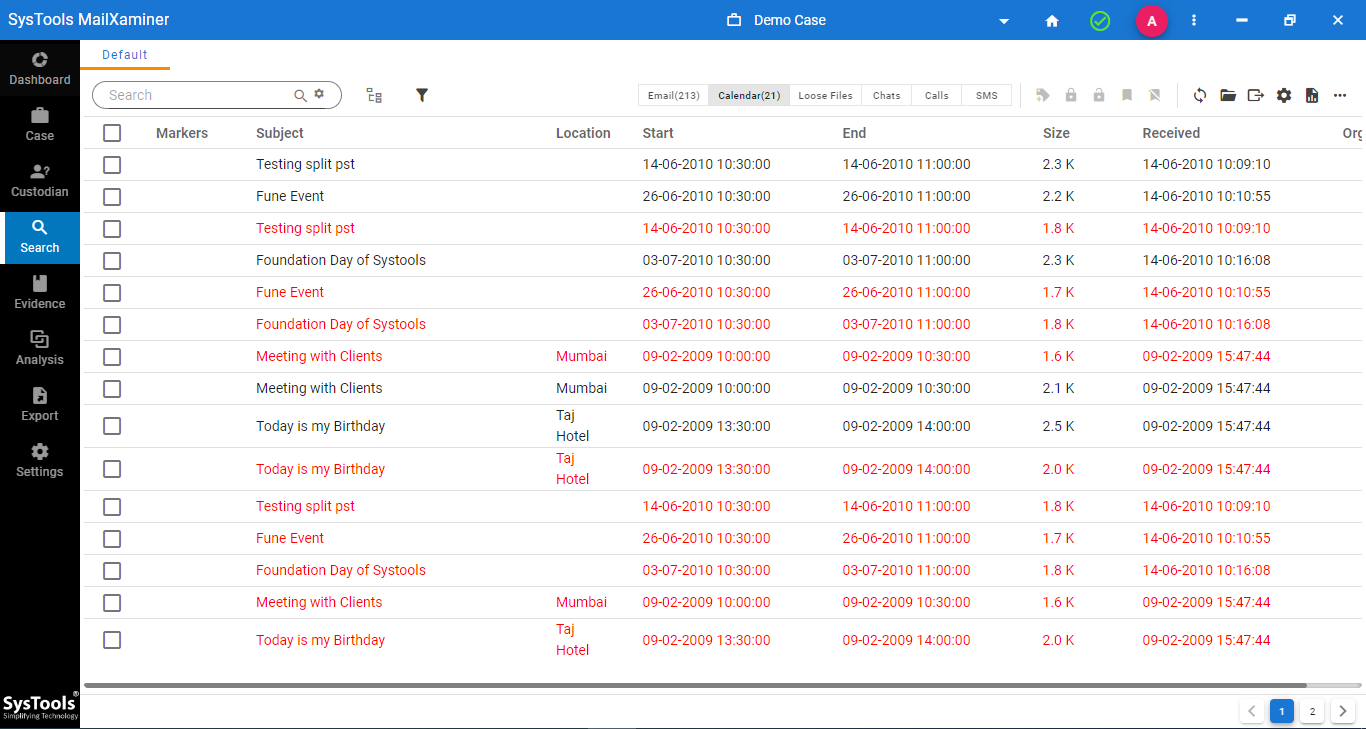Go to page 2
The height and width of the screenshot is (729, 1366).
[1312, 711]
